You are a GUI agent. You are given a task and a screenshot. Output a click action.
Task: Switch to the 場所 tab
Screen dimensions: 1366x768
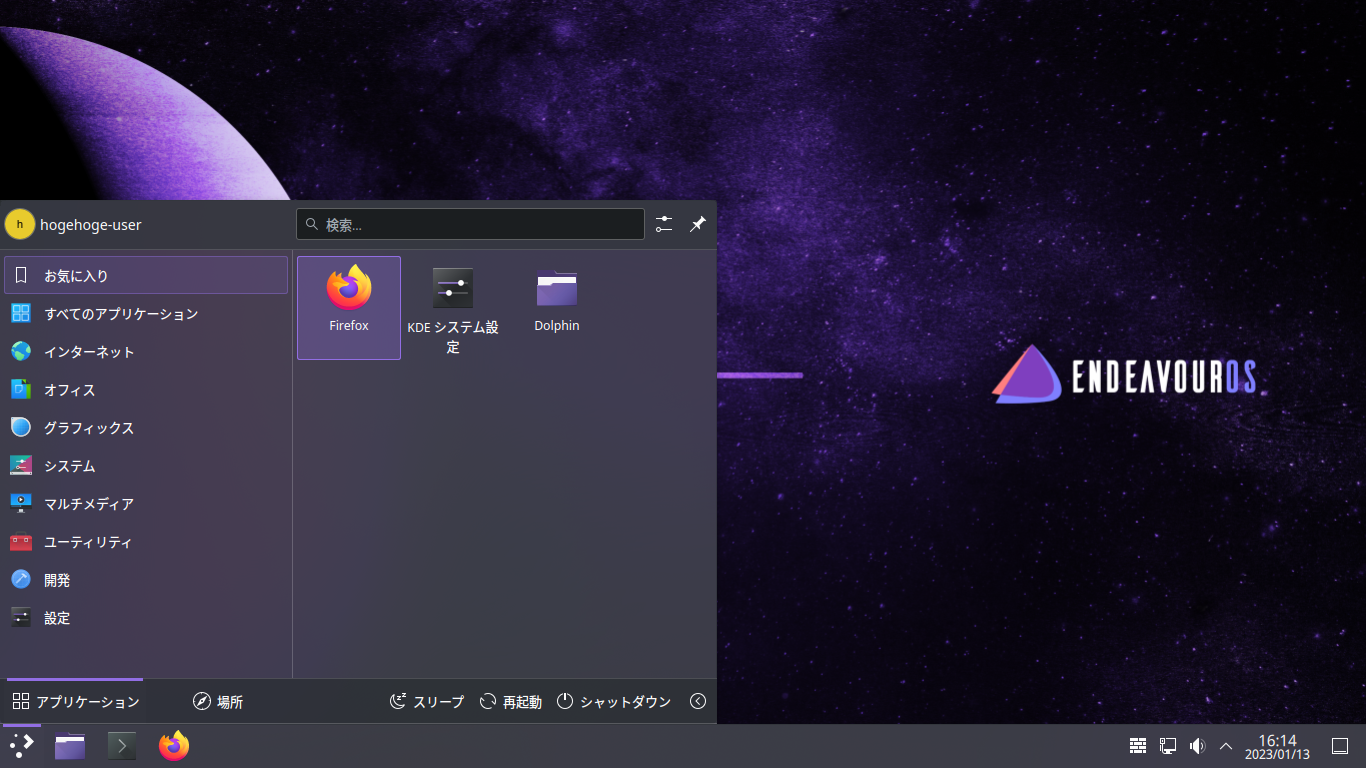(x=217, y=701)
